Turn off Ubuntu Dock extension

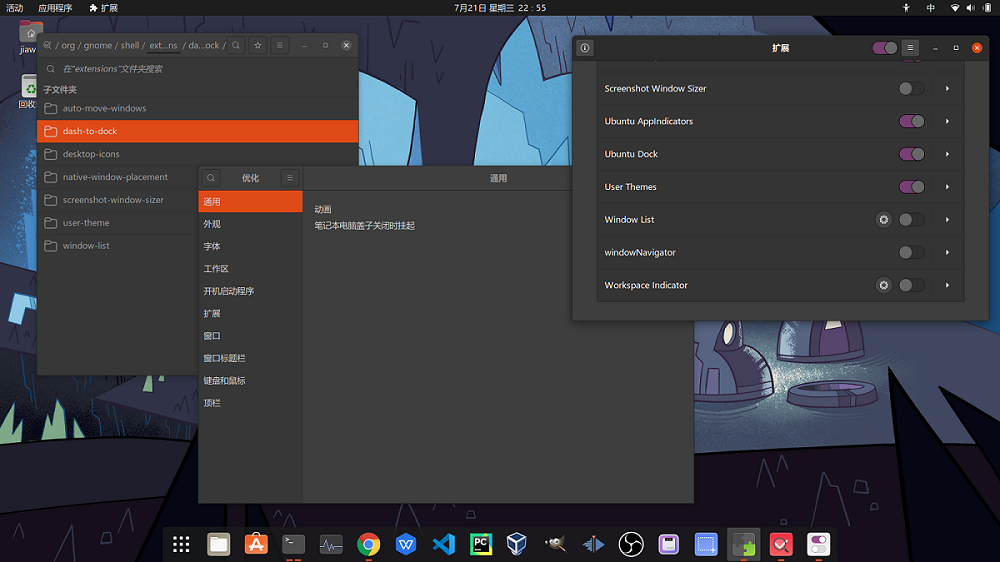(x=911, y=154)
